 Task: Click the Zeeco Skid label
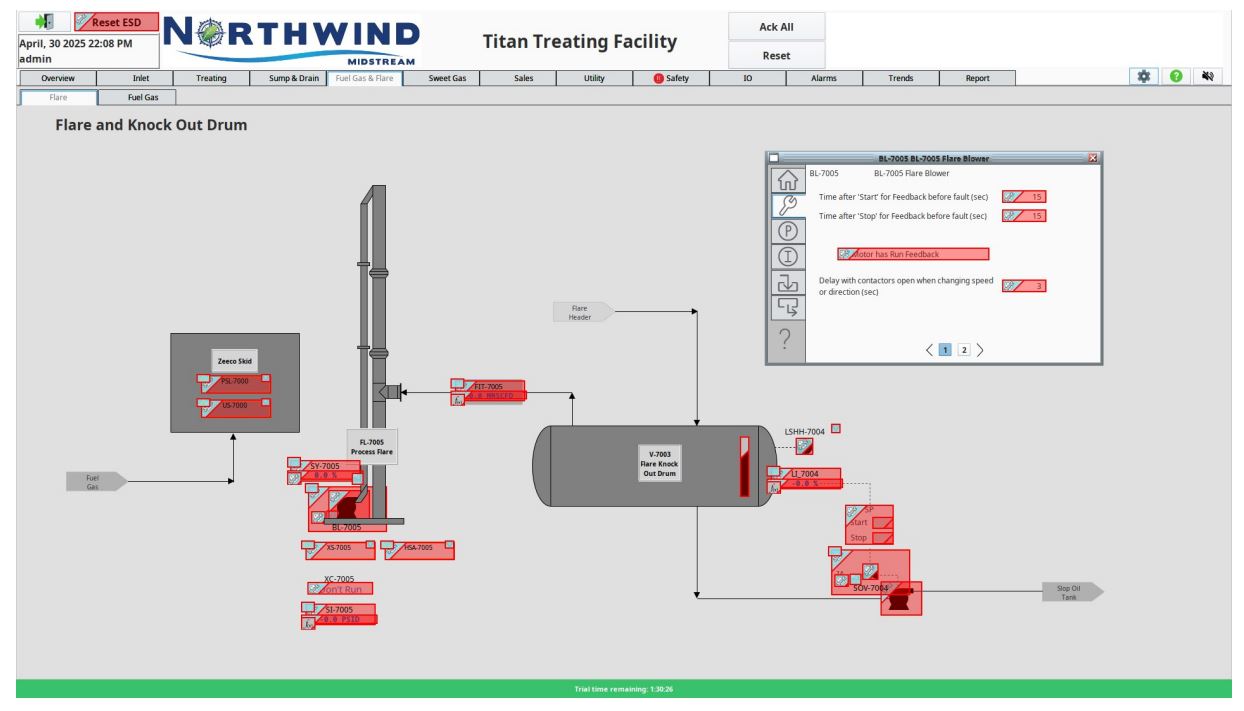[x=234, y=362]
